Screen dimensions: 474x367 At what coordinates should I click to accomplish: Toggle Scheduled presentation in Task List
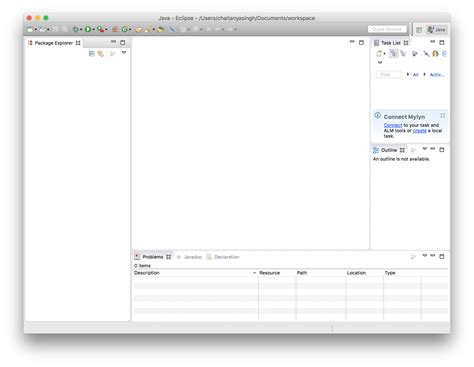coord(403,54)
